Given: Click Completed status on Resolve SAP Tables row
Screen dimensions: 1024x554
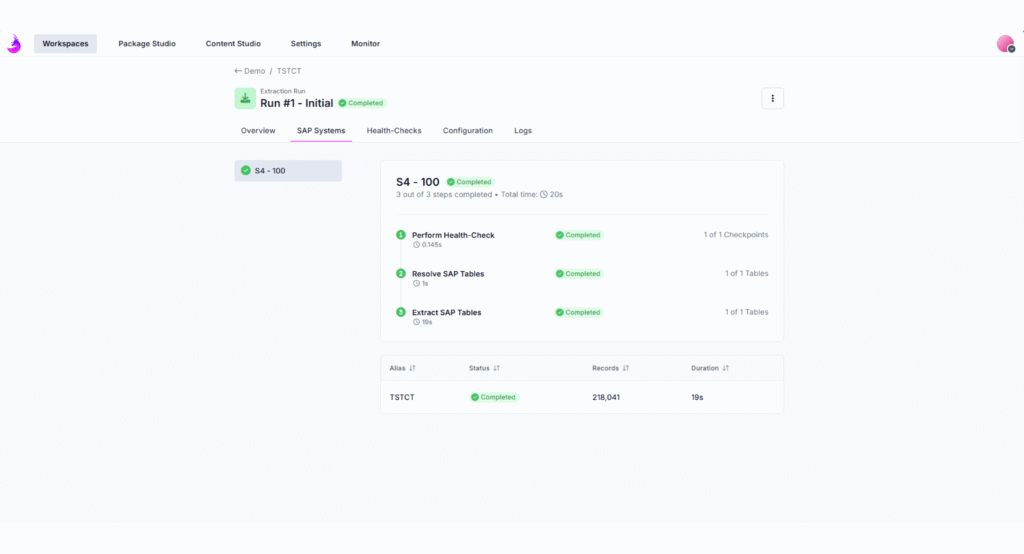Looking at the screenshot, I should (579, 274).
